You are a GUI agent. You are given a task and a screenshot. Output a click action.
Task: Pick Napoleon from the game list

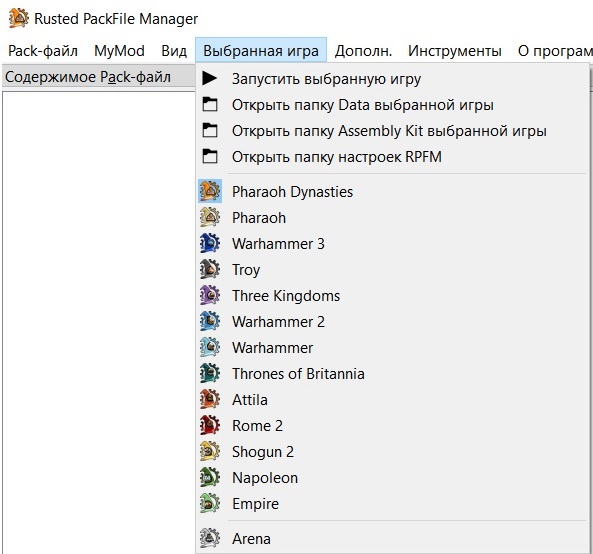(x=393, y=478)
